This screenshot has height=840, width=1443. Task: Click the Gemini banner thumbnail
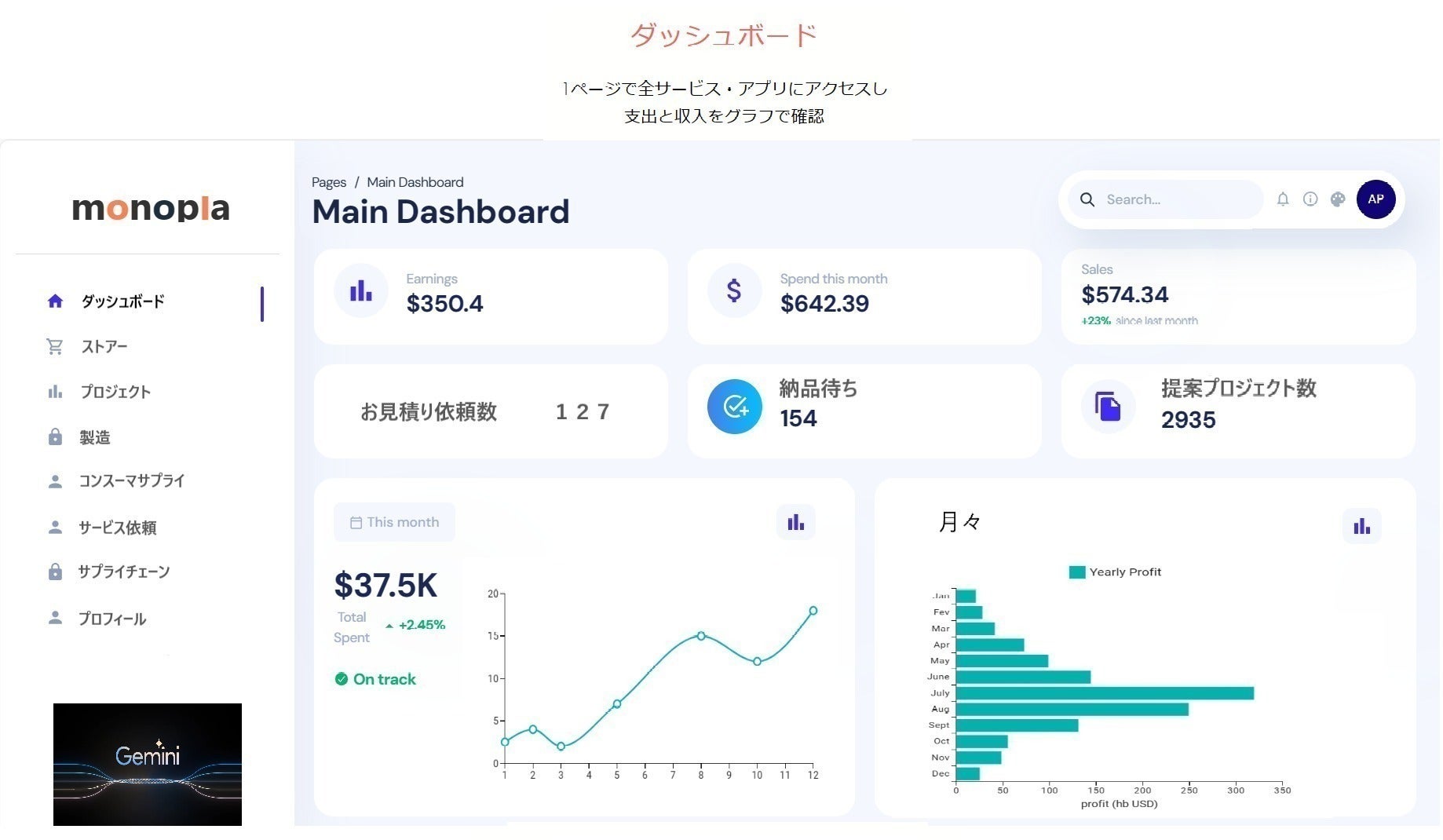[x=148, y=764]
